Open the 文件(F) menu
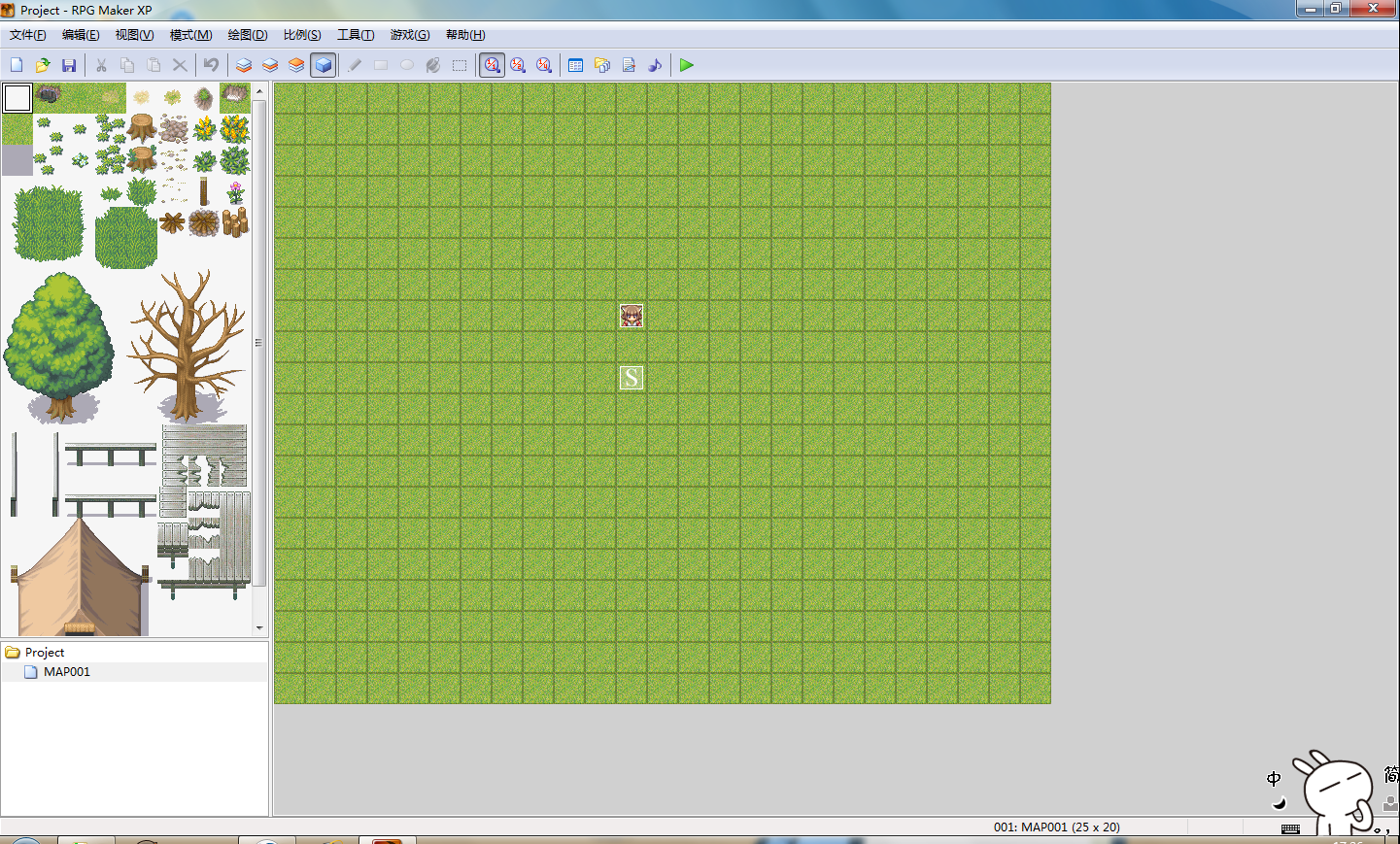Screen dimensions: 1400x844 (28, 35)
